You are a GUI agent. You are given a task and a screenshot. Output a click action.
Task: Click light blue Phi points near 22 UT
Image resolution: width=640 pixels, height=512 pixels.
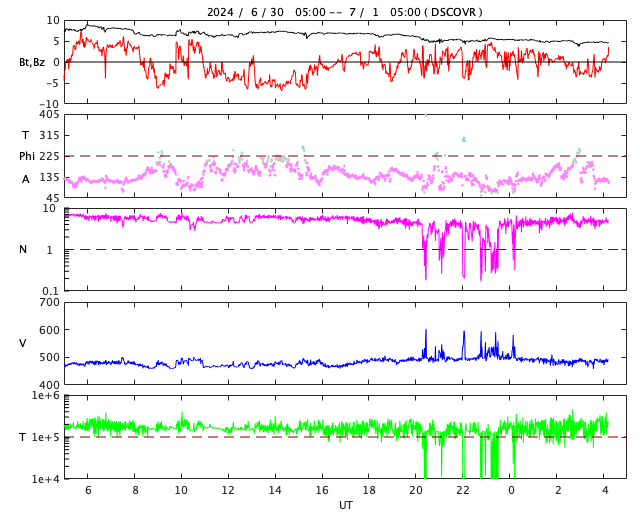464,139
